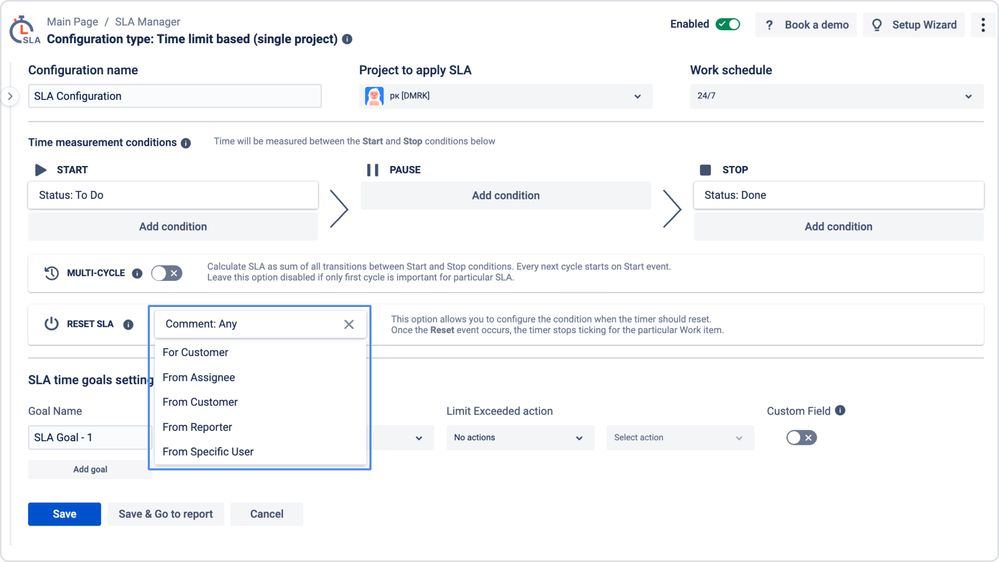
Task: Click the Multi-cycle info icon
Action: [137, 273]
